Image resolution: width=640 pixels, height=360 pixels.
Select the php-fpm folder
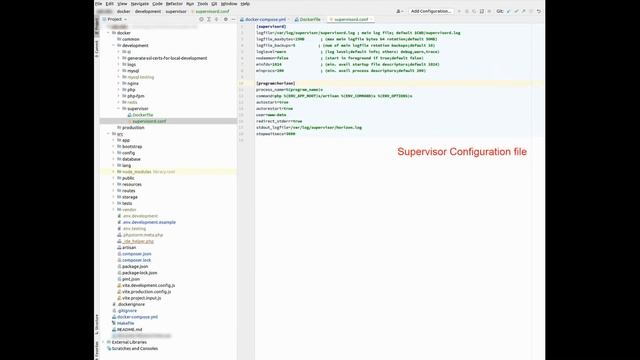[x=136, y=96]
